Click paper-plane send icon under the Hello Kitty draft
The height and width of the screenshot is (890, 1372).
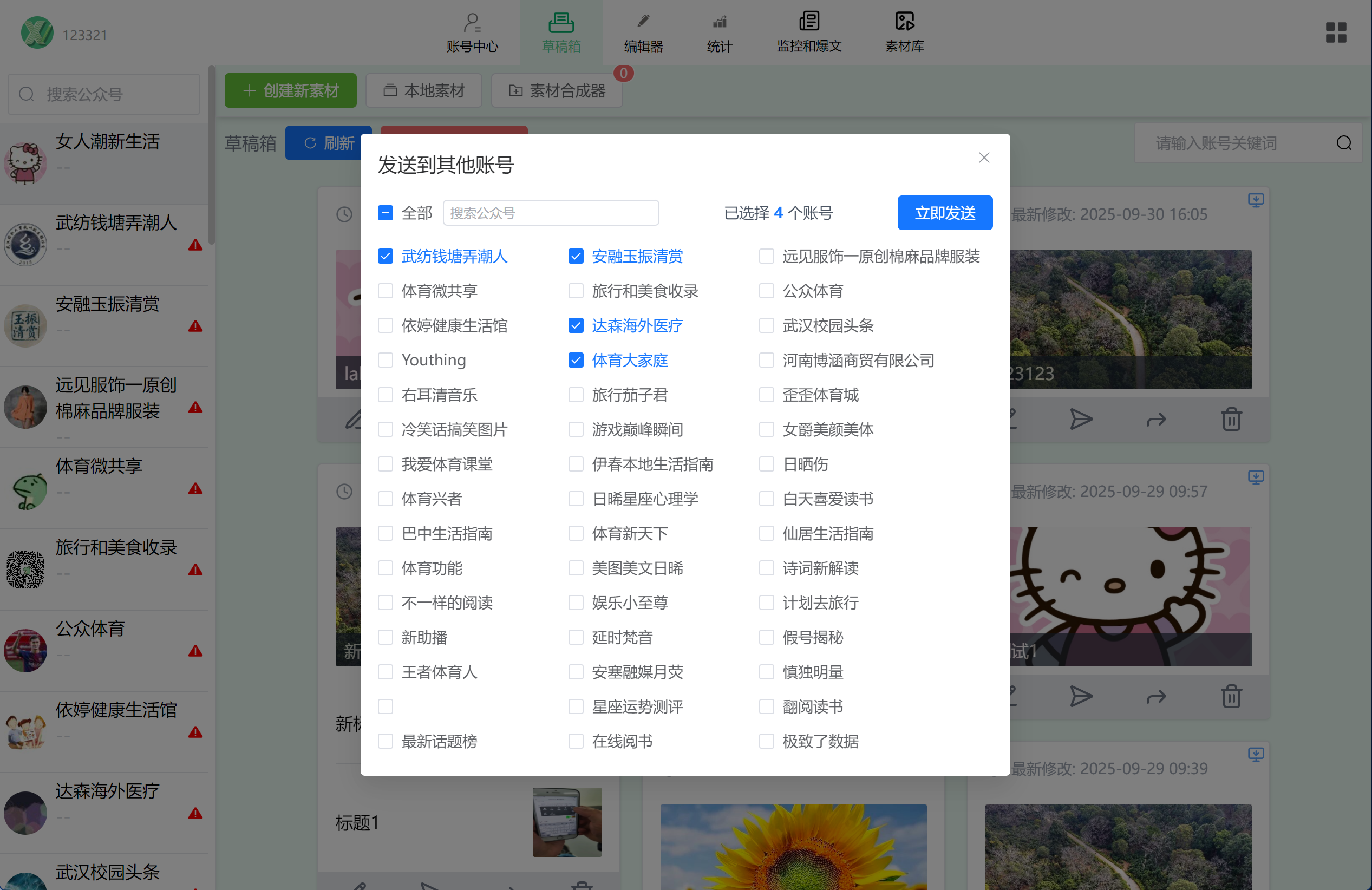pyautogui.click(x=1080, y=696)
